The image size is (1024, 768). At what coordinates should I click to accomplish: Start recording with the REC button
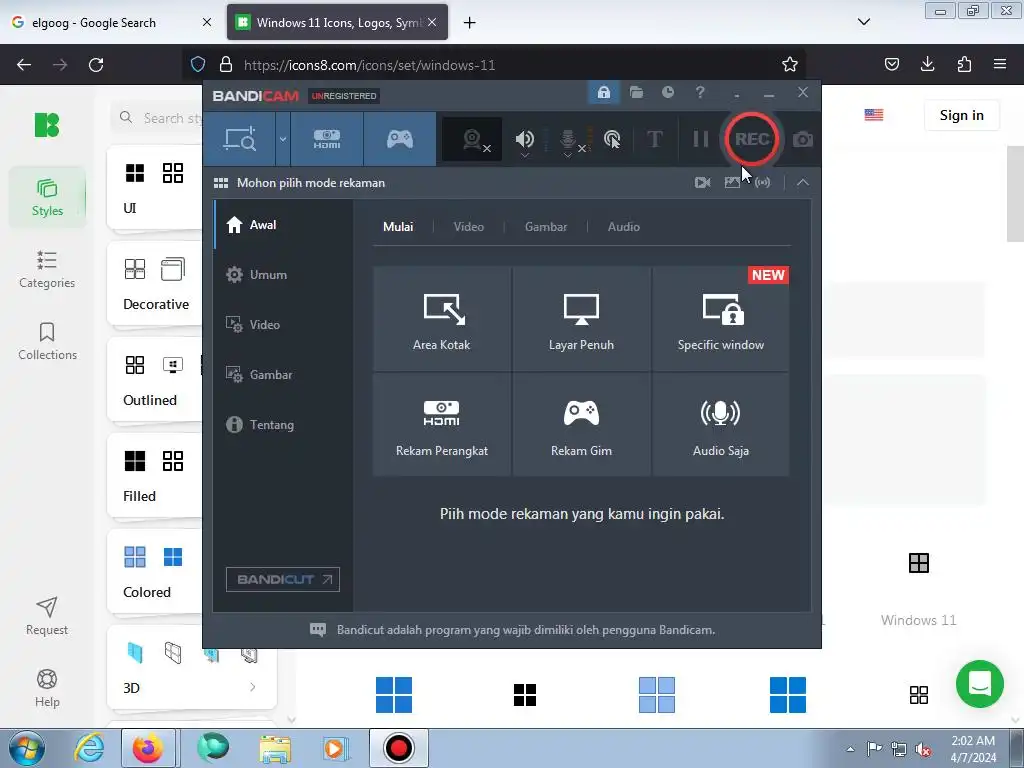point(752,139)
